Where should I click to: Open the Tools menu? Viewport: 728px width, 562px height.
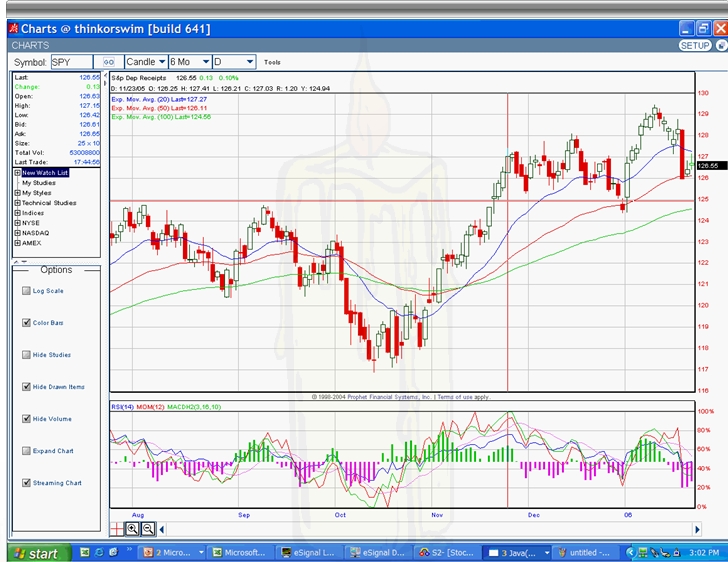point(272,62)
